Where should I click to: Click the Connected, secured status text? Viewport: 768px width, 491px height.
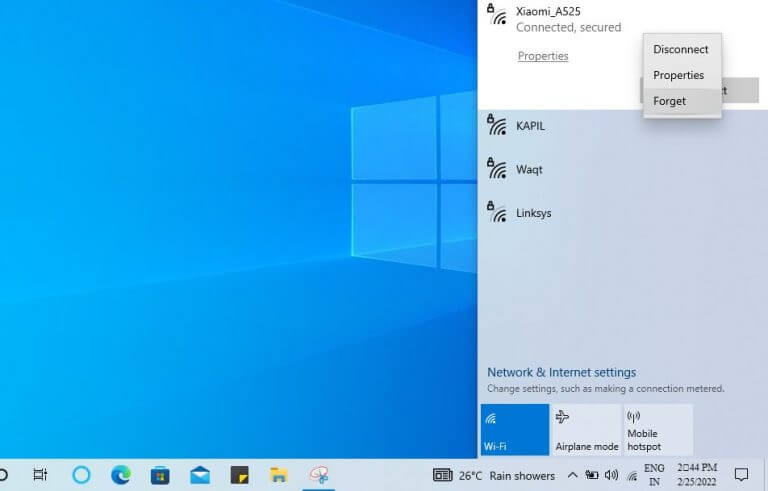568,27
